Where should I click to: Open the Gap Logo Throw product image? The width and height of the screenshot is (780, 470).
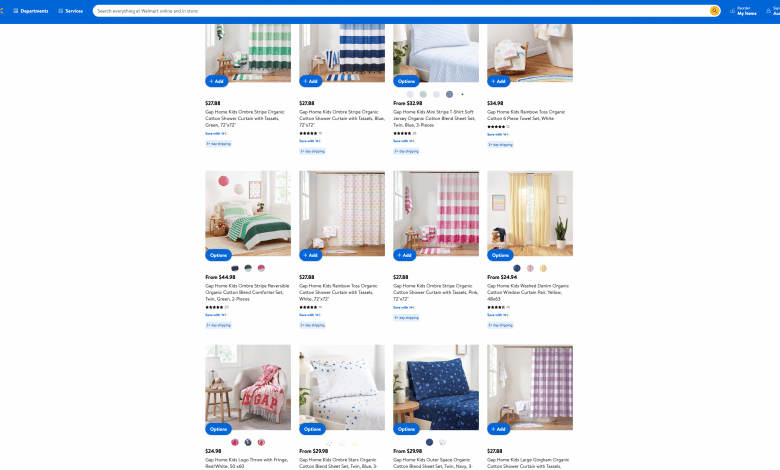coord(248,387)
